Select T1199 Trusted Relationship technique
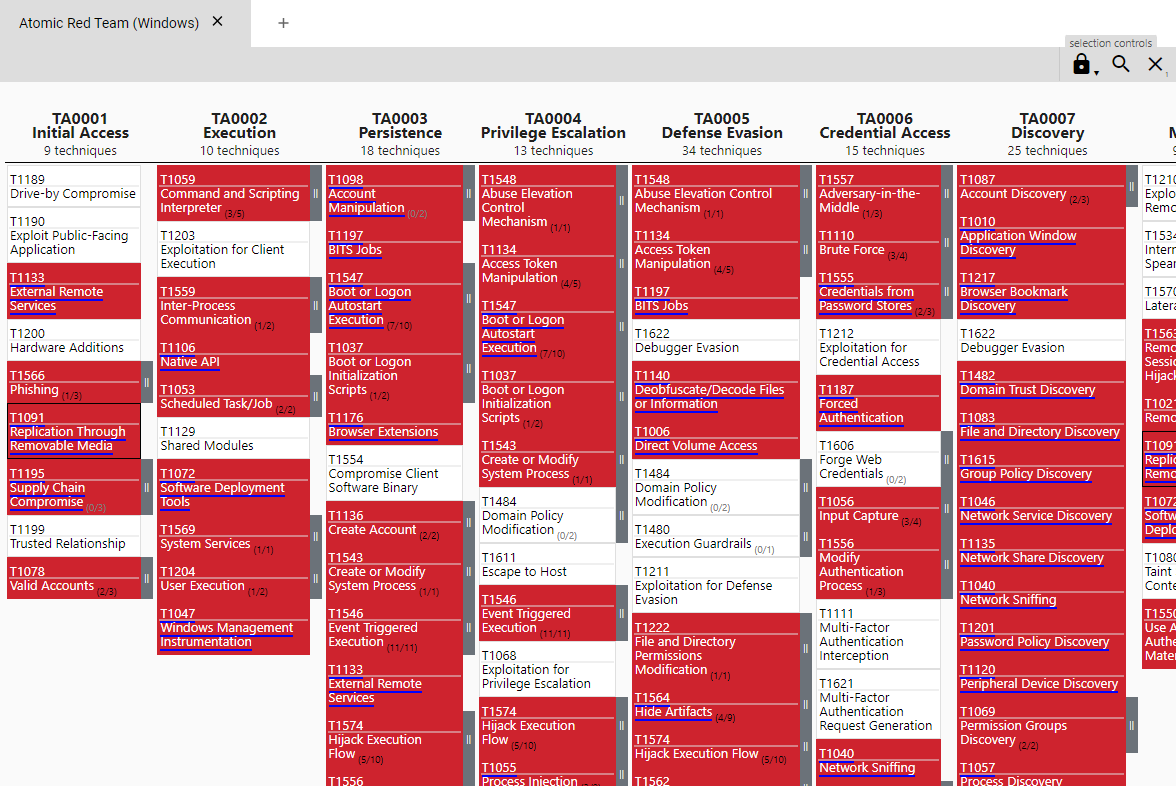The image size is (1176, 786). tap(74, 536)
